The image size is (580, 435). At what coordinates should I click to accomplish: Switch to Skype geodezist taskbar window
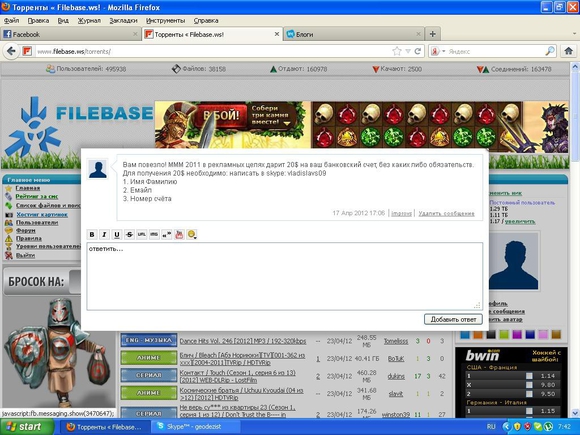click(x=195, y=426)
